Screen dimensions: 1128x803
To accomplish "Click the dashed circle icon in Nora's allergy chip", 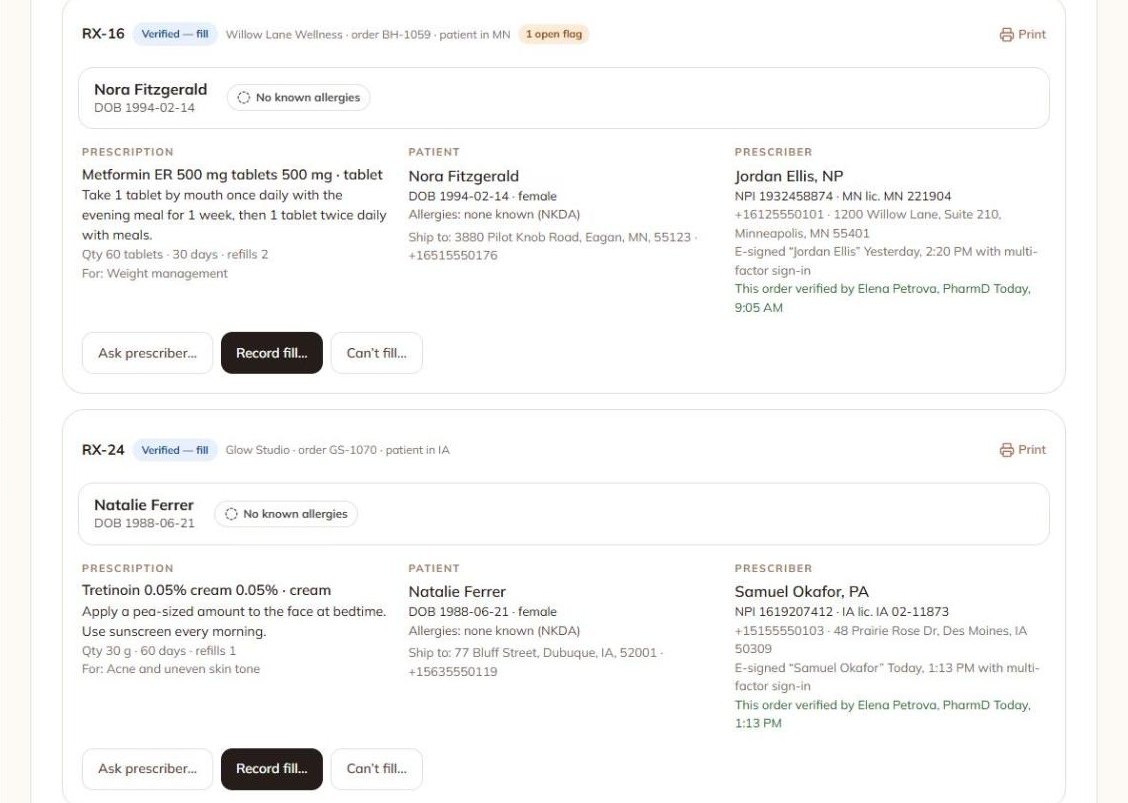I will pos(244,98).
